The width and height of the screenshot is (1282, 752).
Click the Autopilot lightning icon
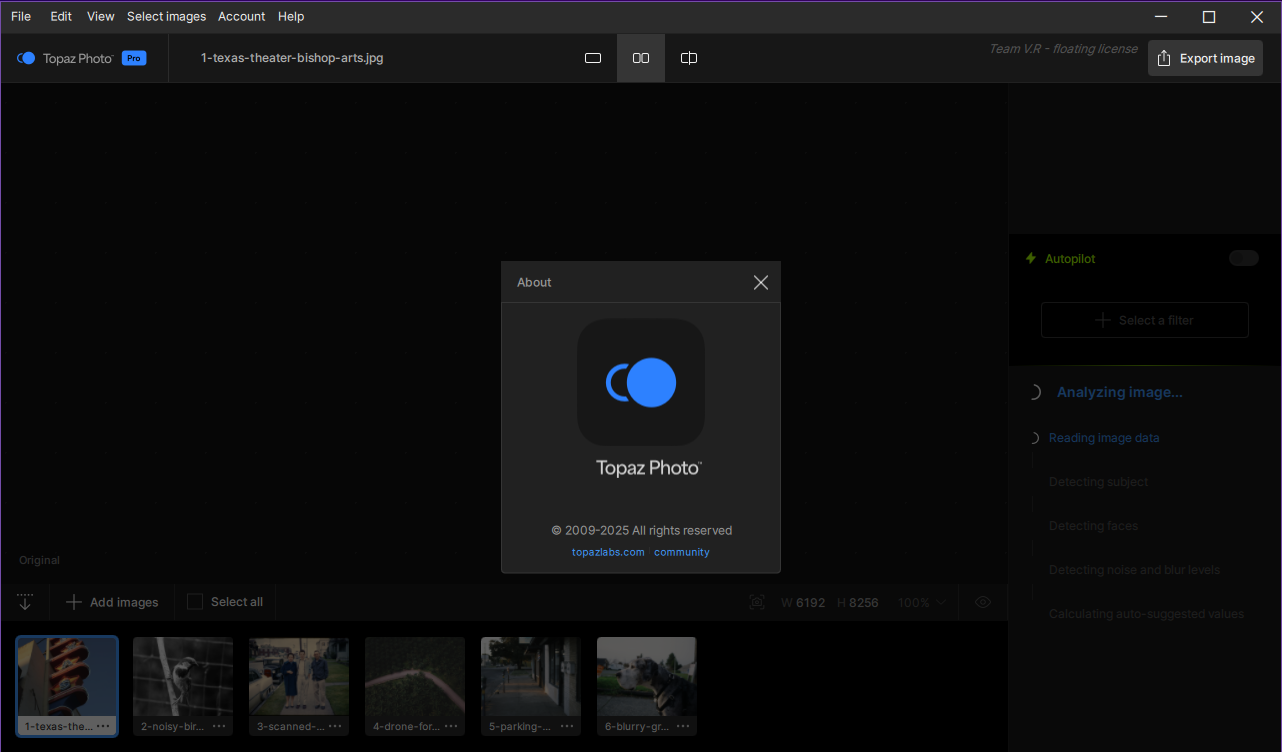tap(1031, 258)
